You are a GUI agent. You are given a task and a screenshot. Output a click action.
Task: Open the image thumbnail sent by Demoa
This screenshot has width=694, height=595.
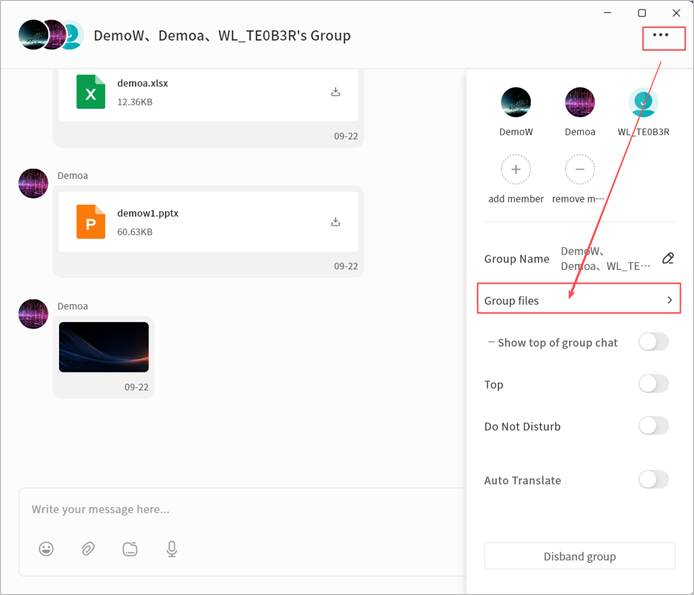pyautogui.click(x=104, y=347)
